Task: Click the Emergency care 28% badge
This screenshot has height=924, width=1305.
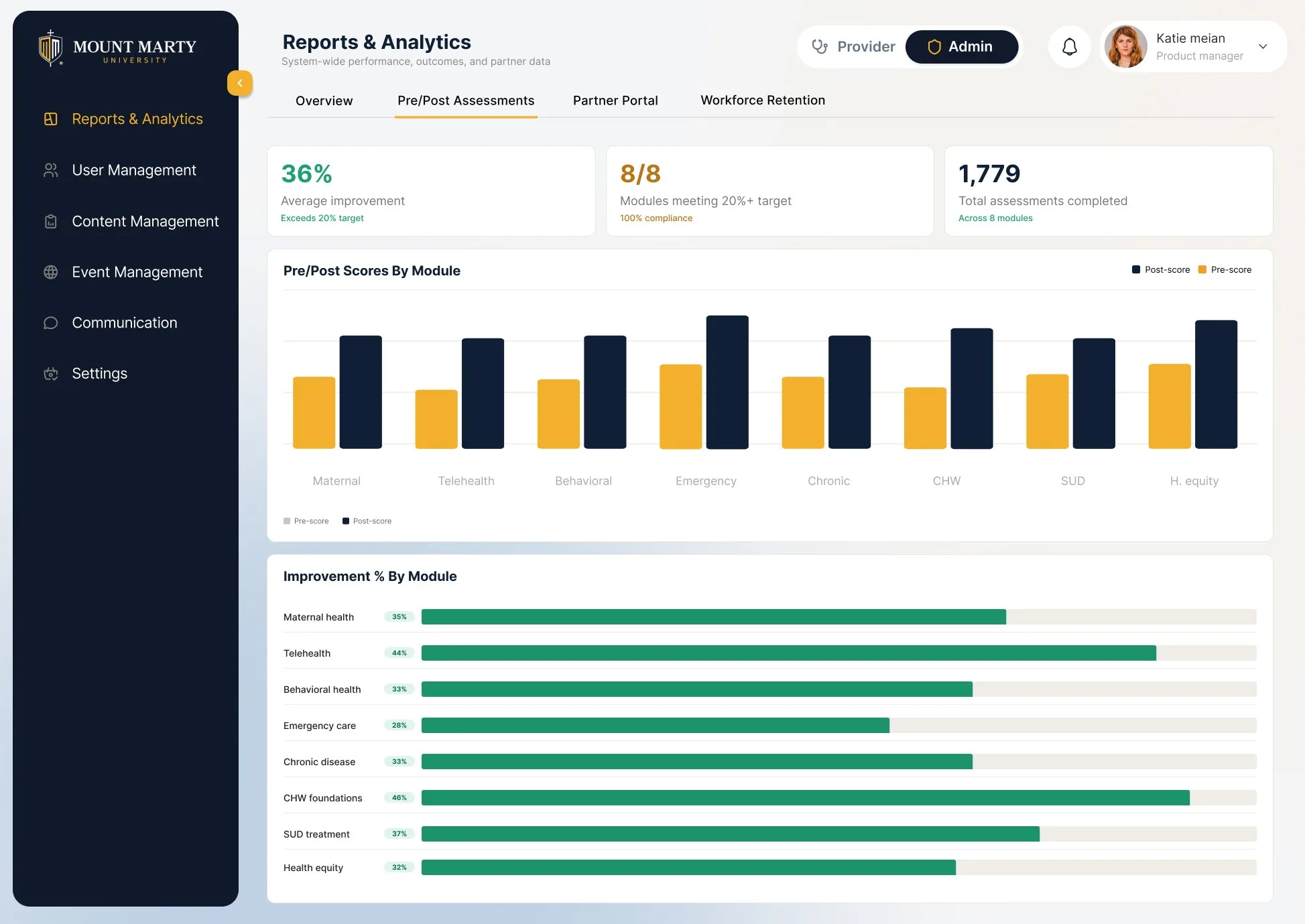Action: pos(399,725)
